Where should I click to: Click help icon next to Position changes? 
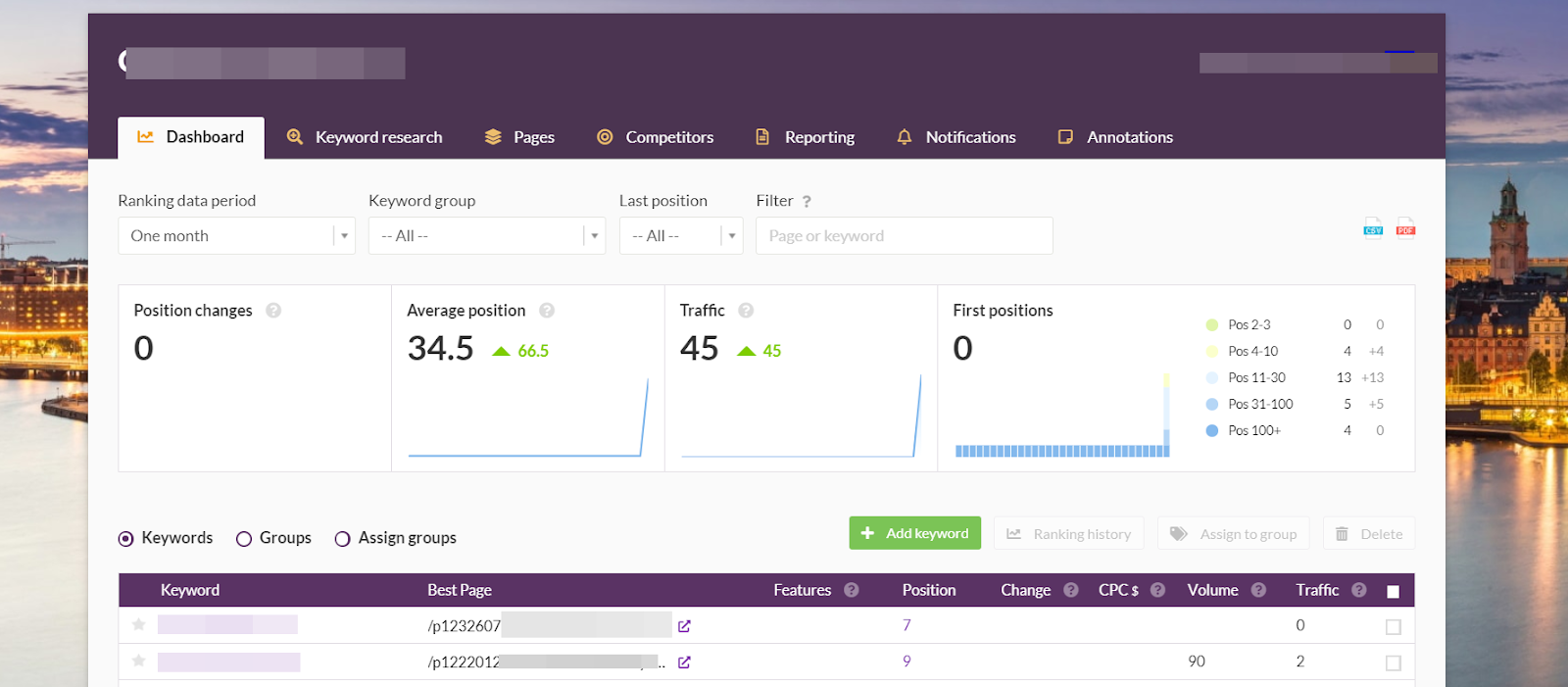[273, 311]
